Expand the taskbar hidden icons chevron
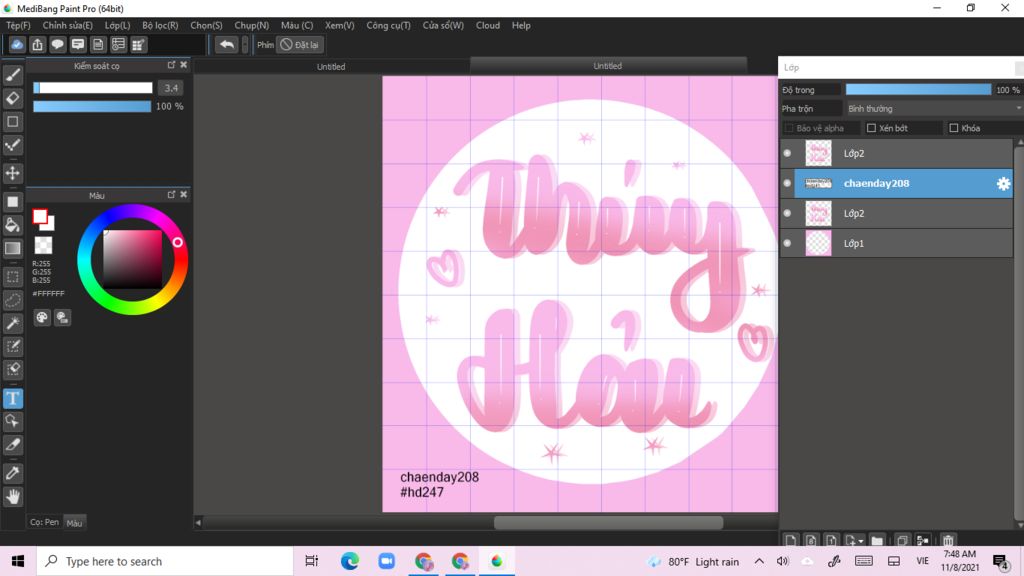Screen dimensions: 1024x576 759,561
